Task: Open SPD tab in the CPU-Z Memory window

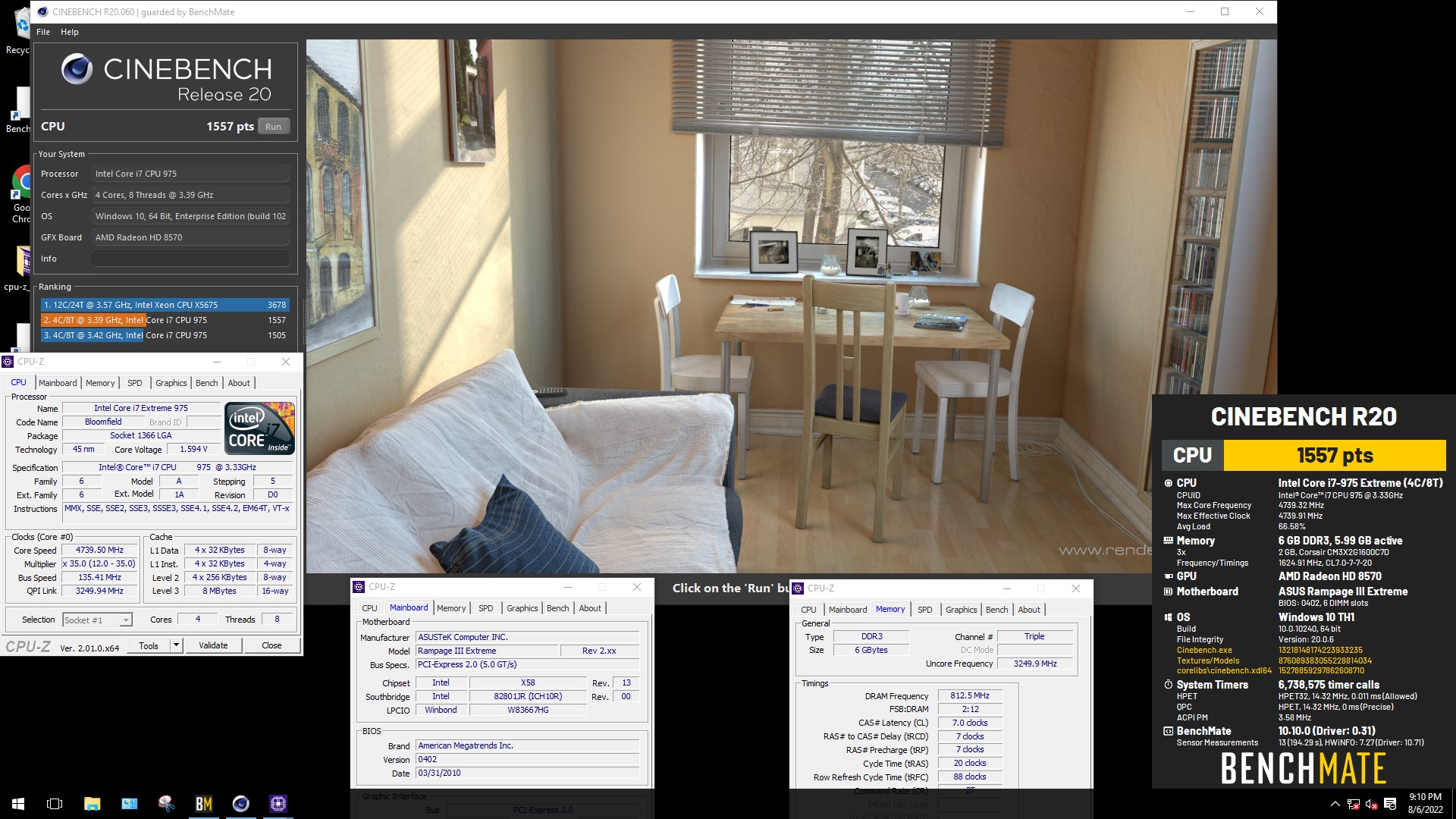Action: coord(925,610)
